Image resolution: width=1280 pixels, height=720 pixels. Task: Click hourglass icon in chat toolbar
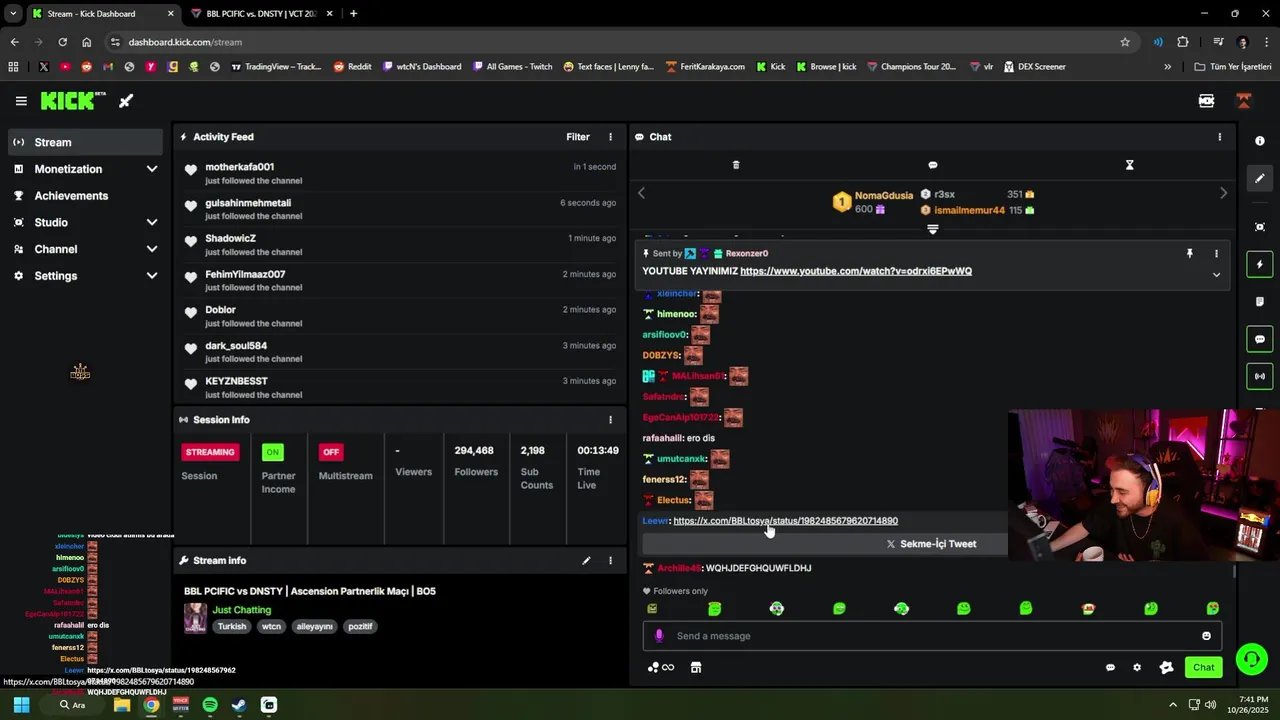pyautogui.click(x=1130, y=165)
